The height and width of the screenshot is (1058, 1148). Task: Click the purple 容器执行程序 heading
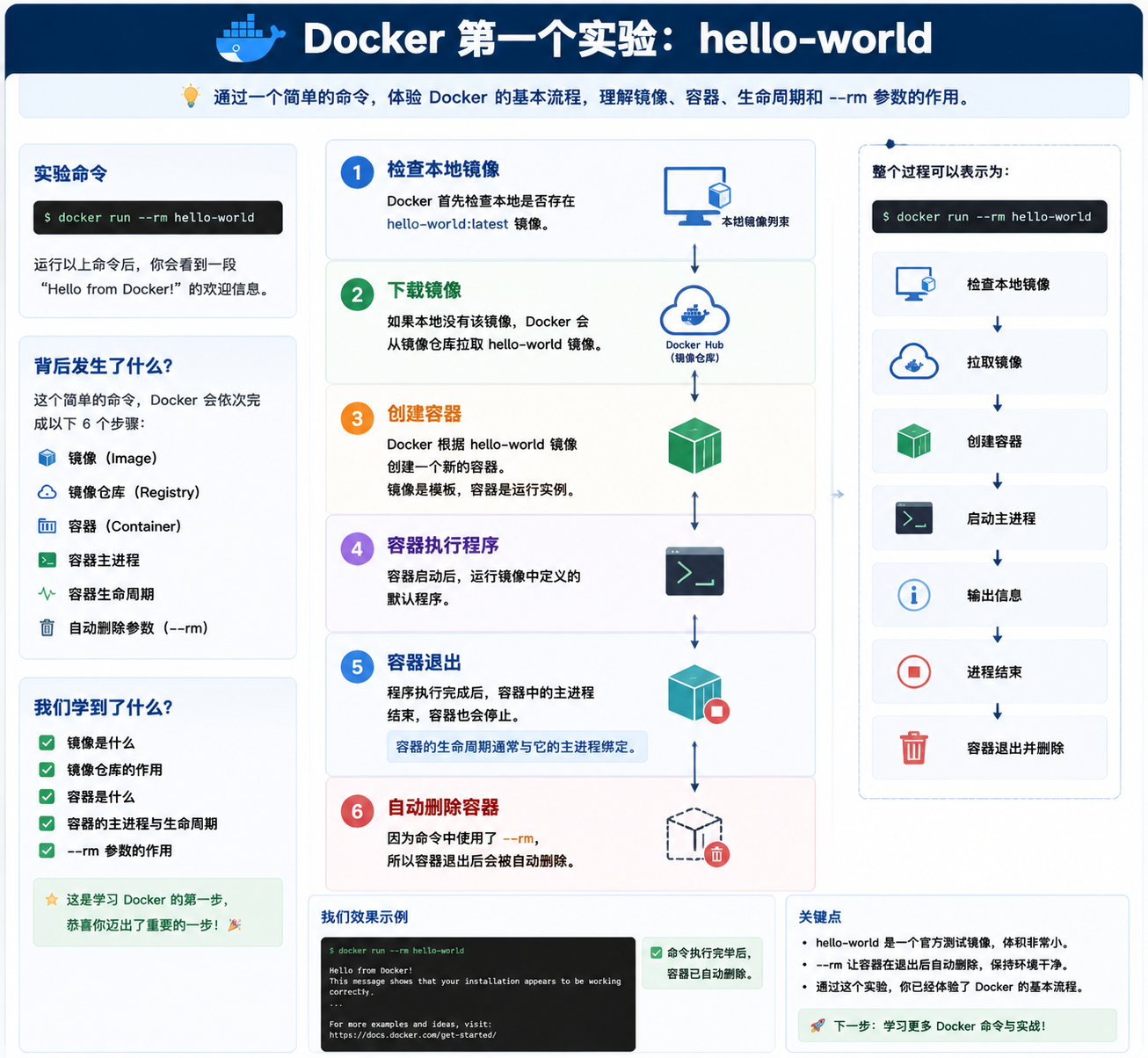coord(443,545)
